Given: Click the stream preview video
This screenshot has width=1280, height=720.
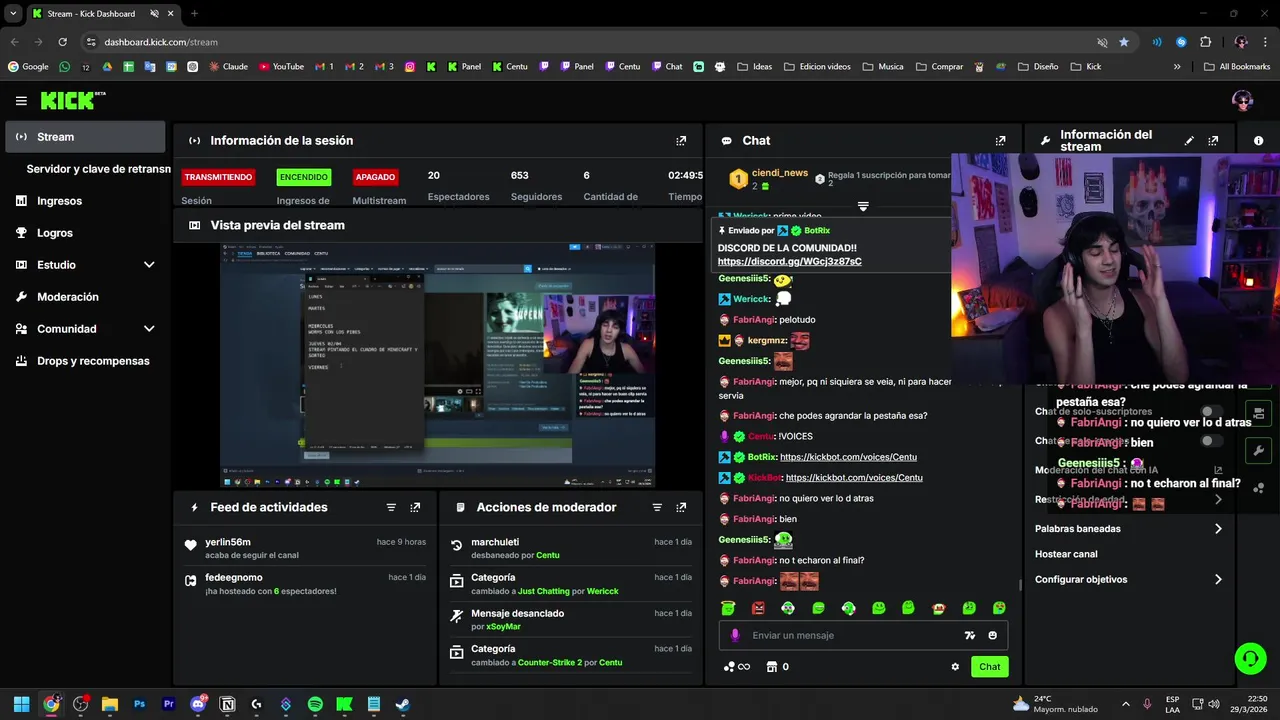Looking at the screenshot, I should tap(437, 365).
